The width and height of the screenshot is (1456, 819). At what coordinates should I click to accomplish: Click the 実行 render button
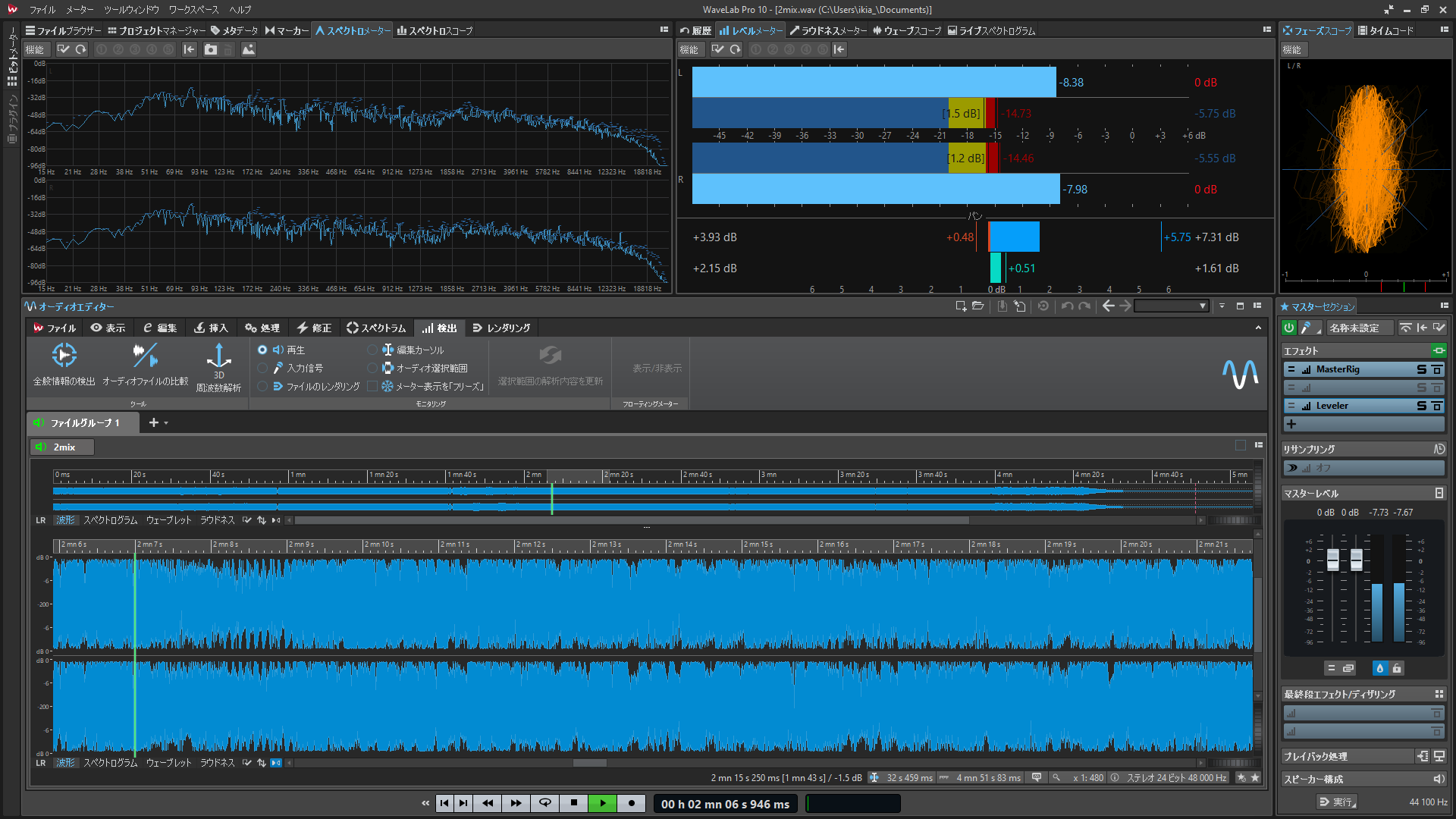coord(1336,802)
